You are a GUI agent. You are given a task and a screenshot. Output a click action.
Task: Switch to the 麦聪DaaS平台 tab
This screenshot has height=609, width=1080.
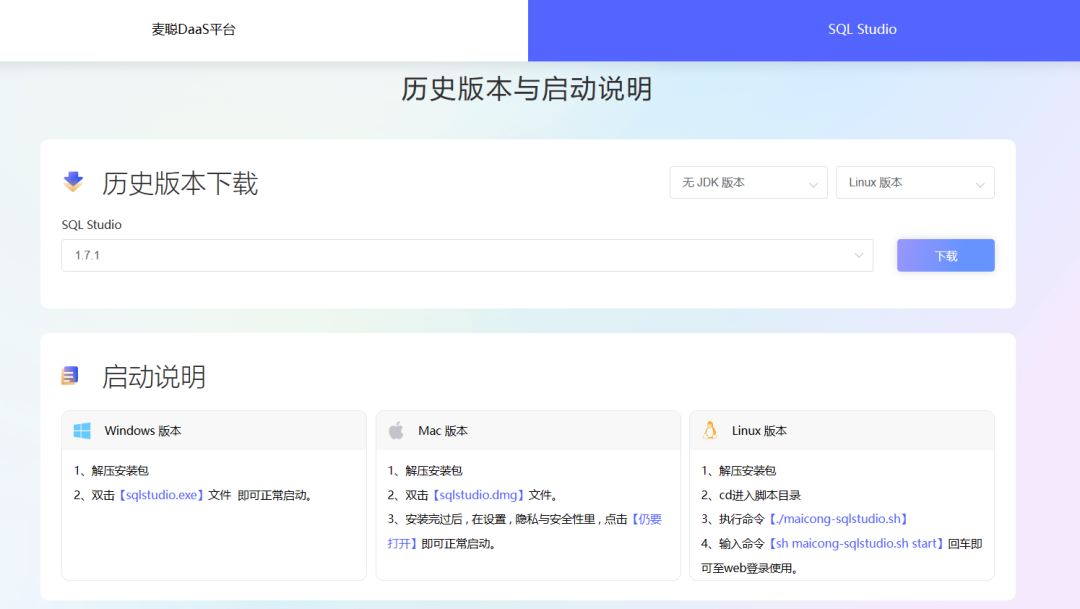coord(194,30)
